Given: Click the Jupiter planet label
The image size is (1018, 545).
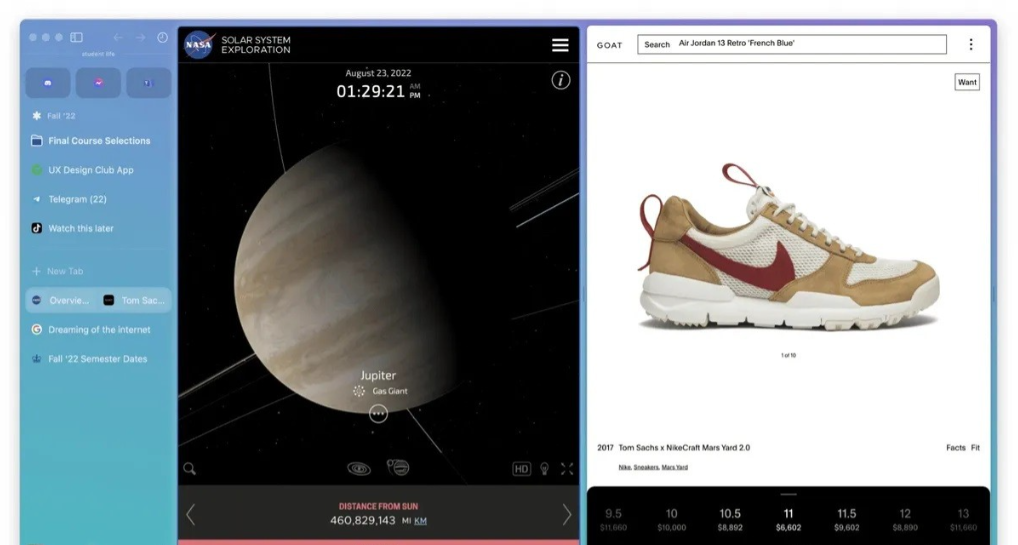Looking at the screenshot, I should 379,375.
